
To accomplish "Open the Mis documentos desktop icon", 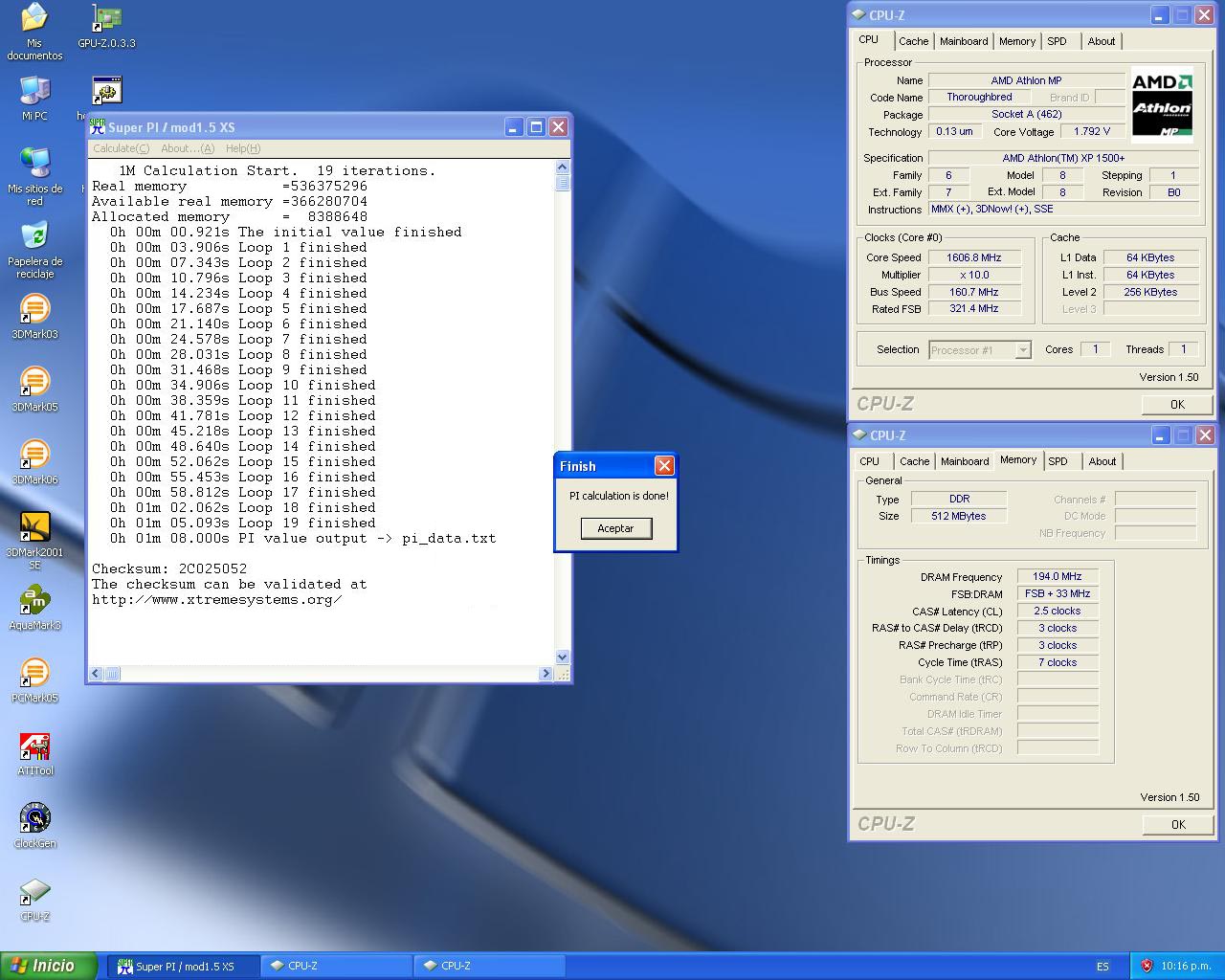I will pyautogui.click(x=34, y=31).
